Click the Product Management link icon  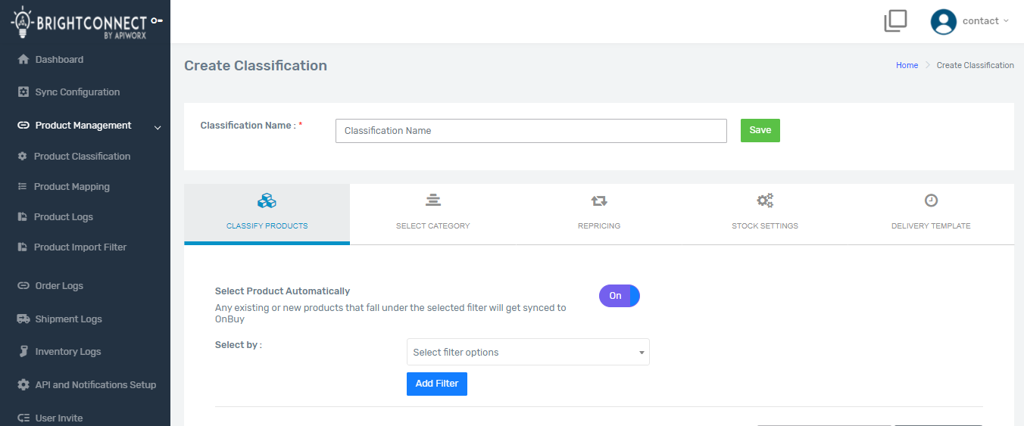[24, 125]
